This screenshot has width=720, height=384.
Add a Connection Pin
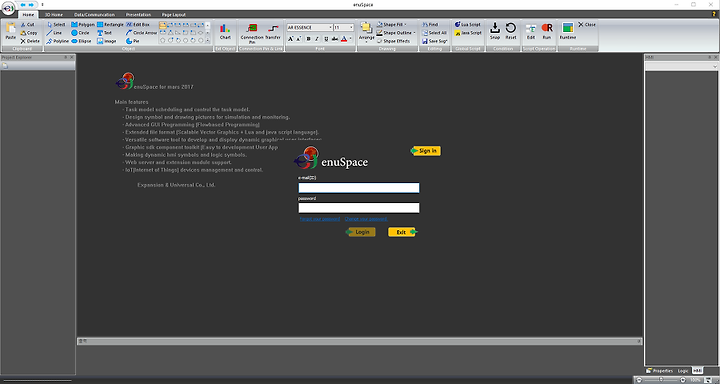click(252, 33)
